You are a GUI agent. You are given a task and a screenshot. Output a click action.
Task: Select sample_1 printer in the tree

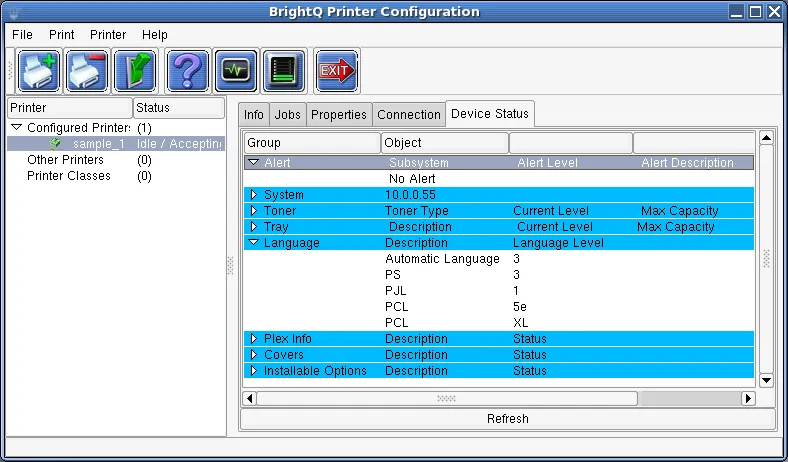tap(116, 144)
